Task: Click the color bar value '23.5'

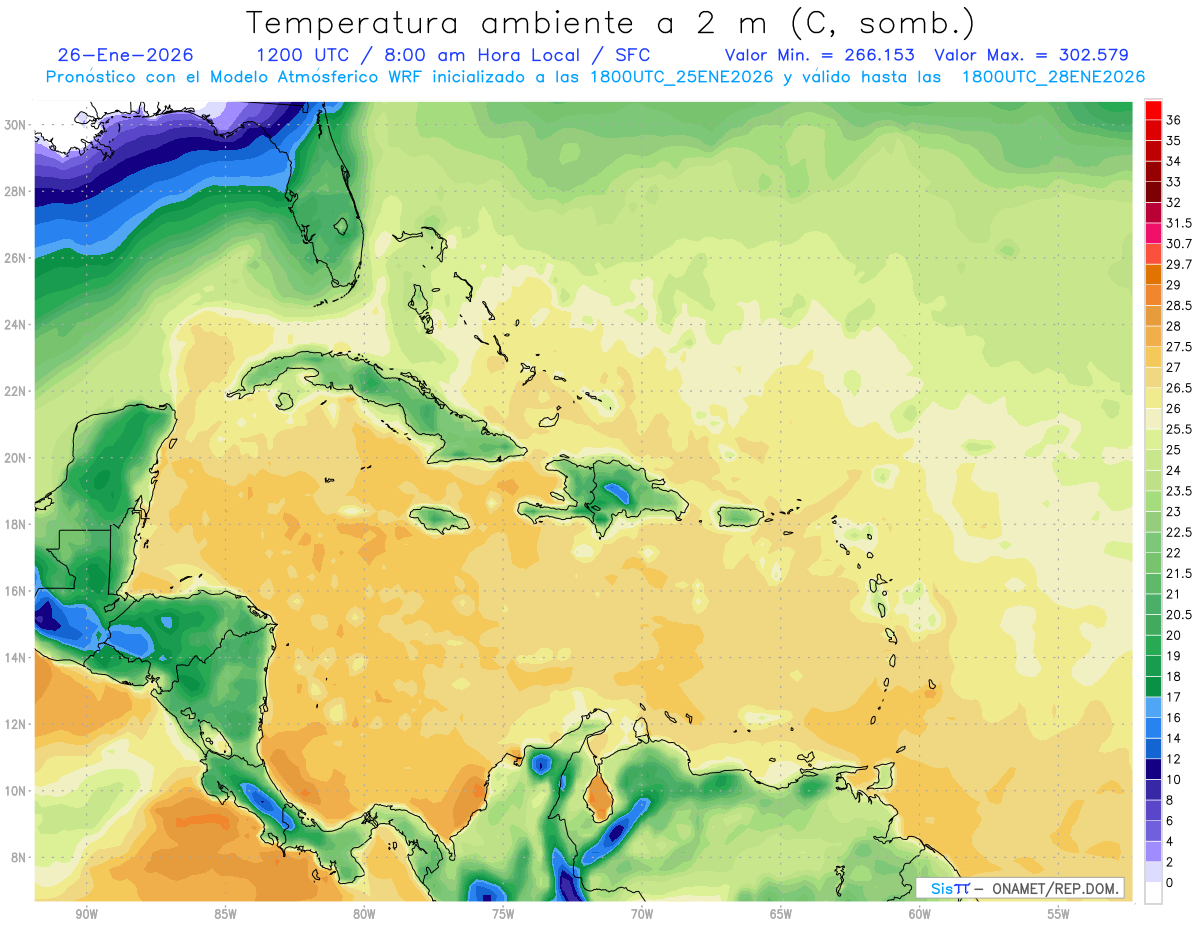Action: pos(1178,491)
